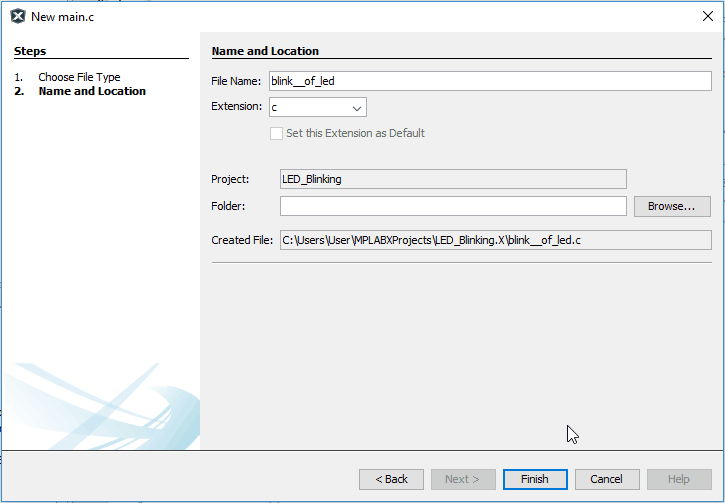725x503 pixels.
Task: Click the New main.c title bar text
Action: point(63,16)
